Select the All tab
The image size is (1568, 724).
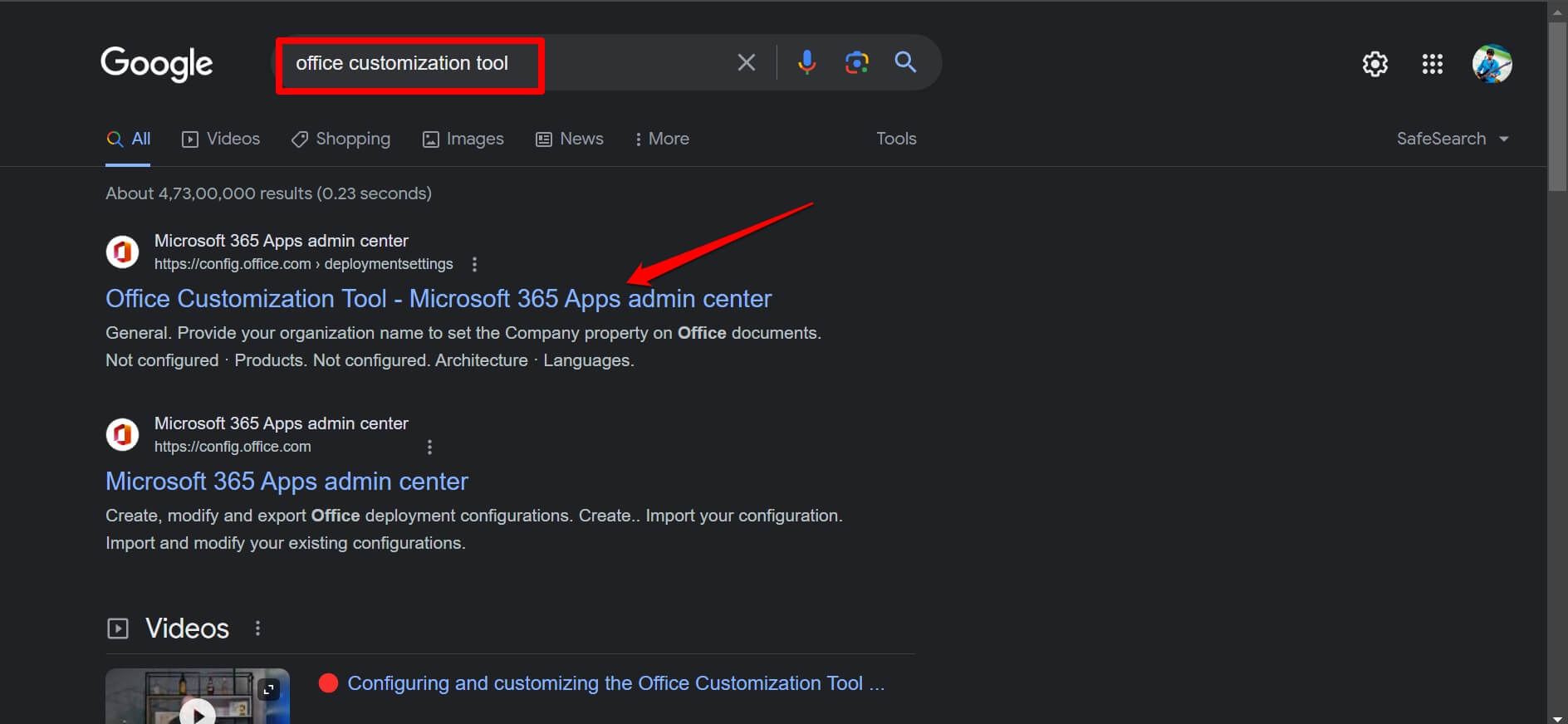[129, 139]
